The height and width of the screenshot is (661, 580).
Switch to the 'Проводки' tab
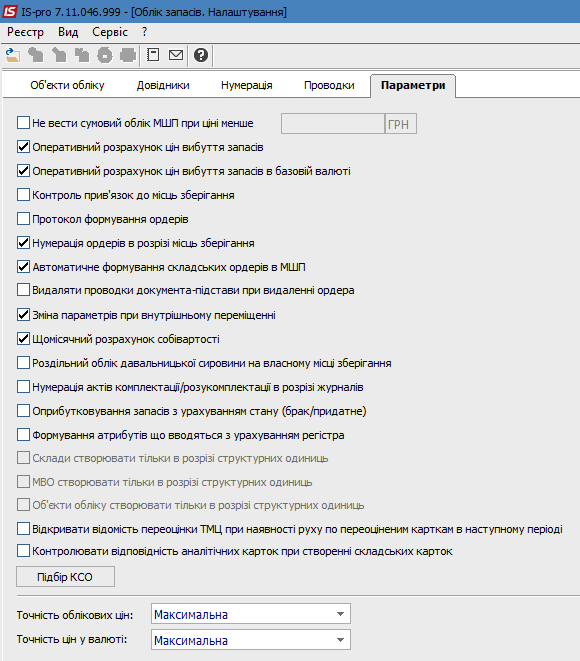[x=329, y=85]
